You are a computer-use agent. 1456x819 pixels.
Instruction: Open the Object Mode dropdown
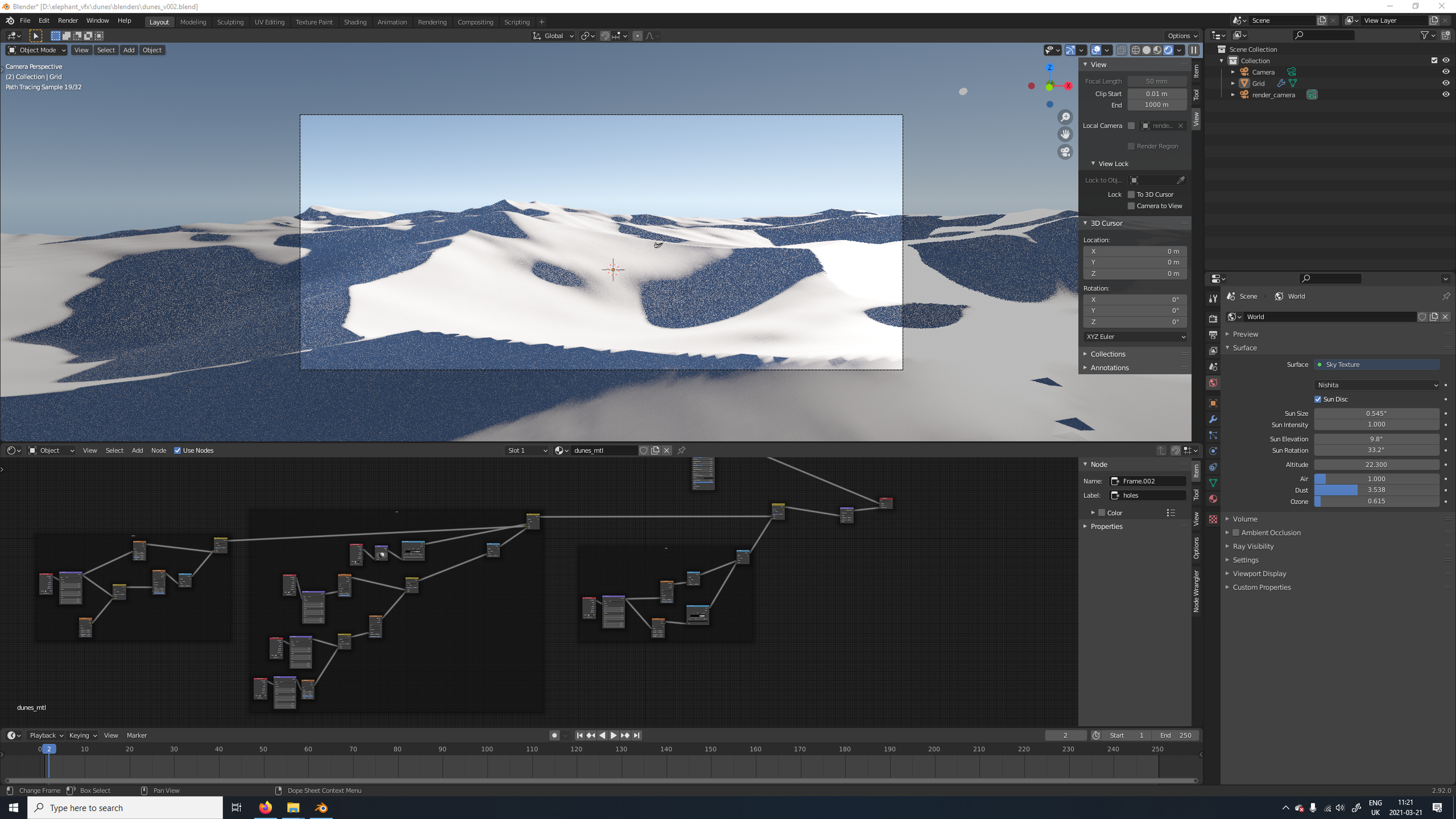(37, 50)
